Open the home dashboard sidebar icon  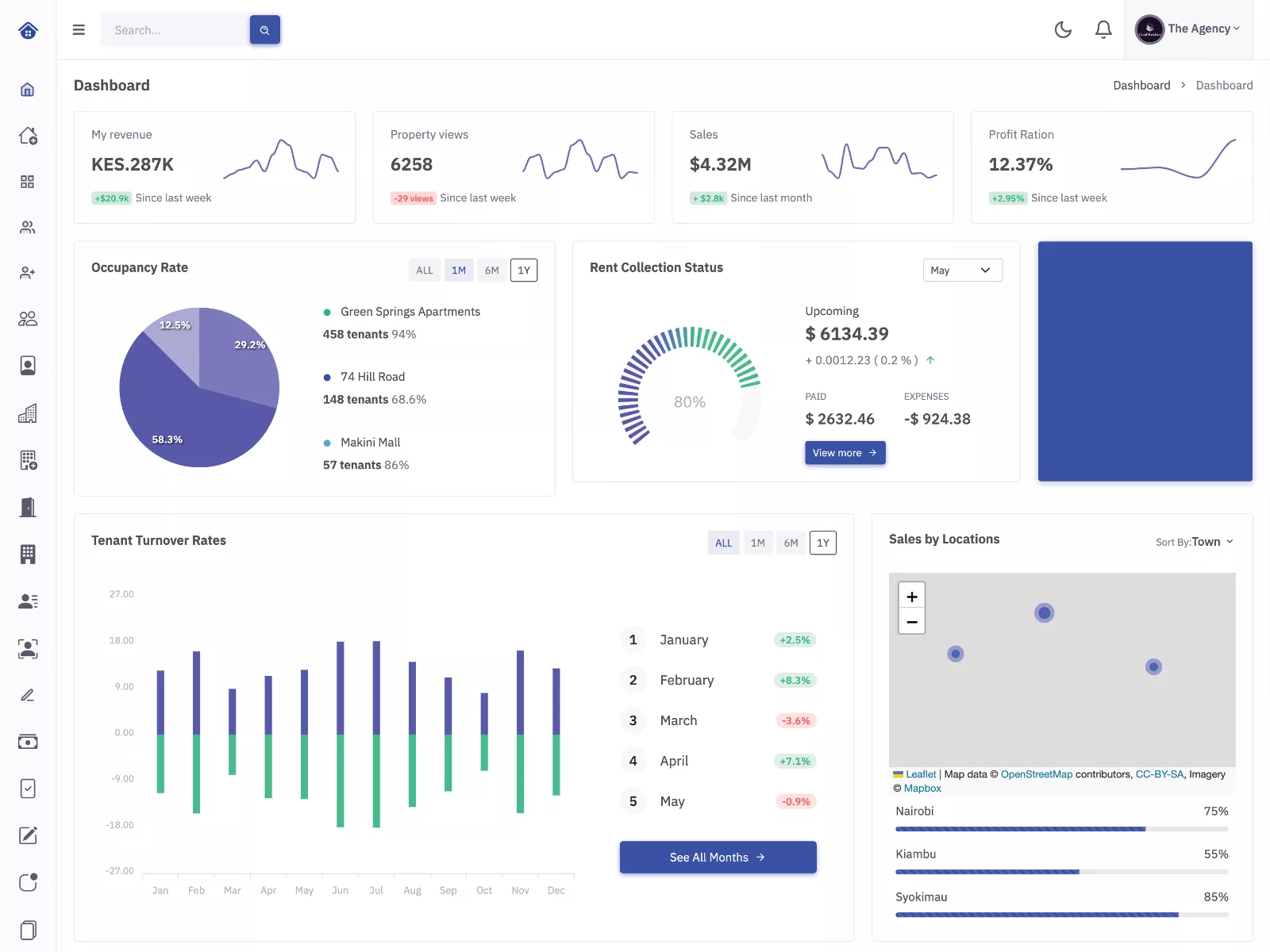(x=28, y=90)
